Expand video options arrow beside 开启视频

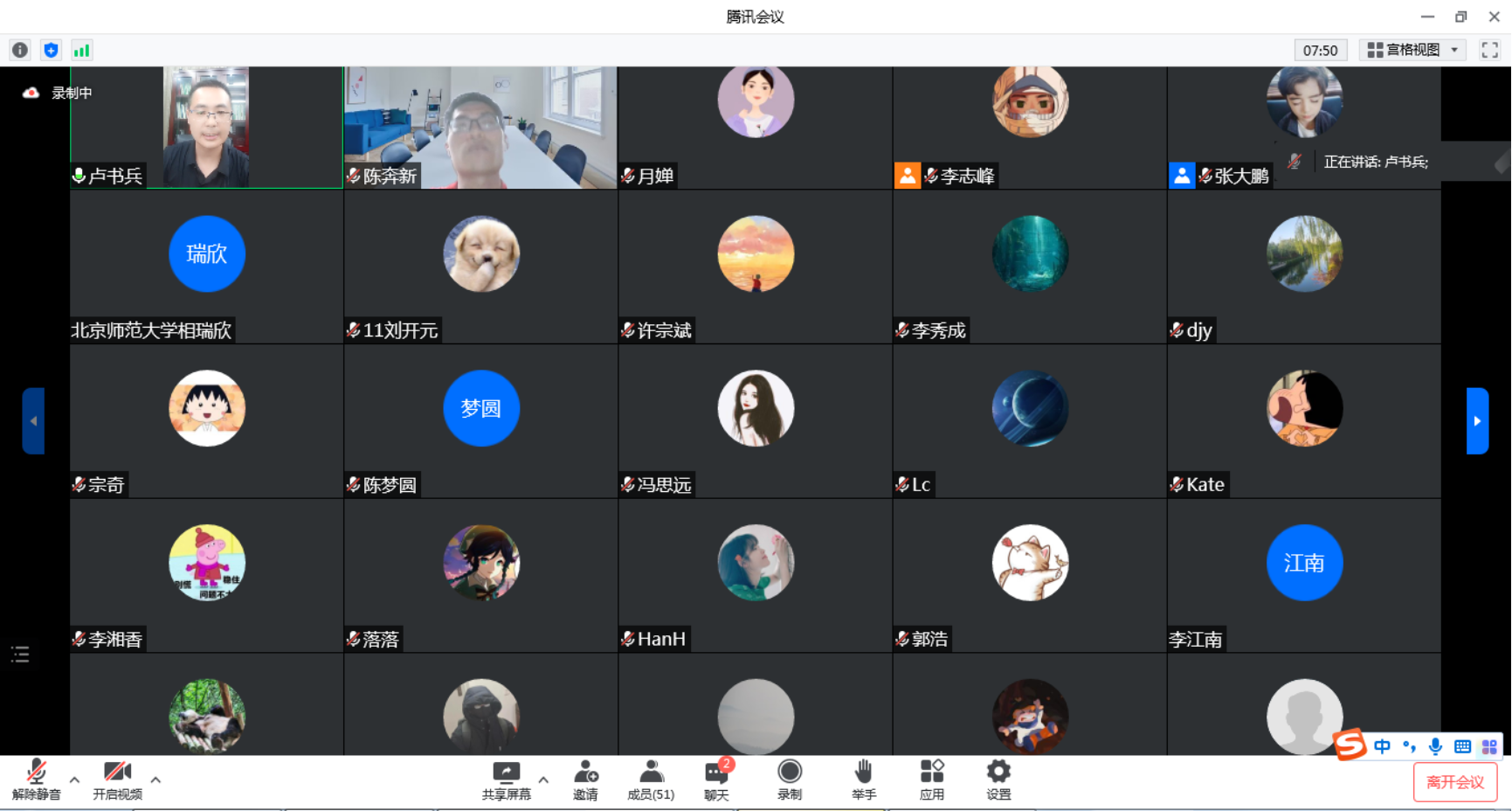pos(155,780)
